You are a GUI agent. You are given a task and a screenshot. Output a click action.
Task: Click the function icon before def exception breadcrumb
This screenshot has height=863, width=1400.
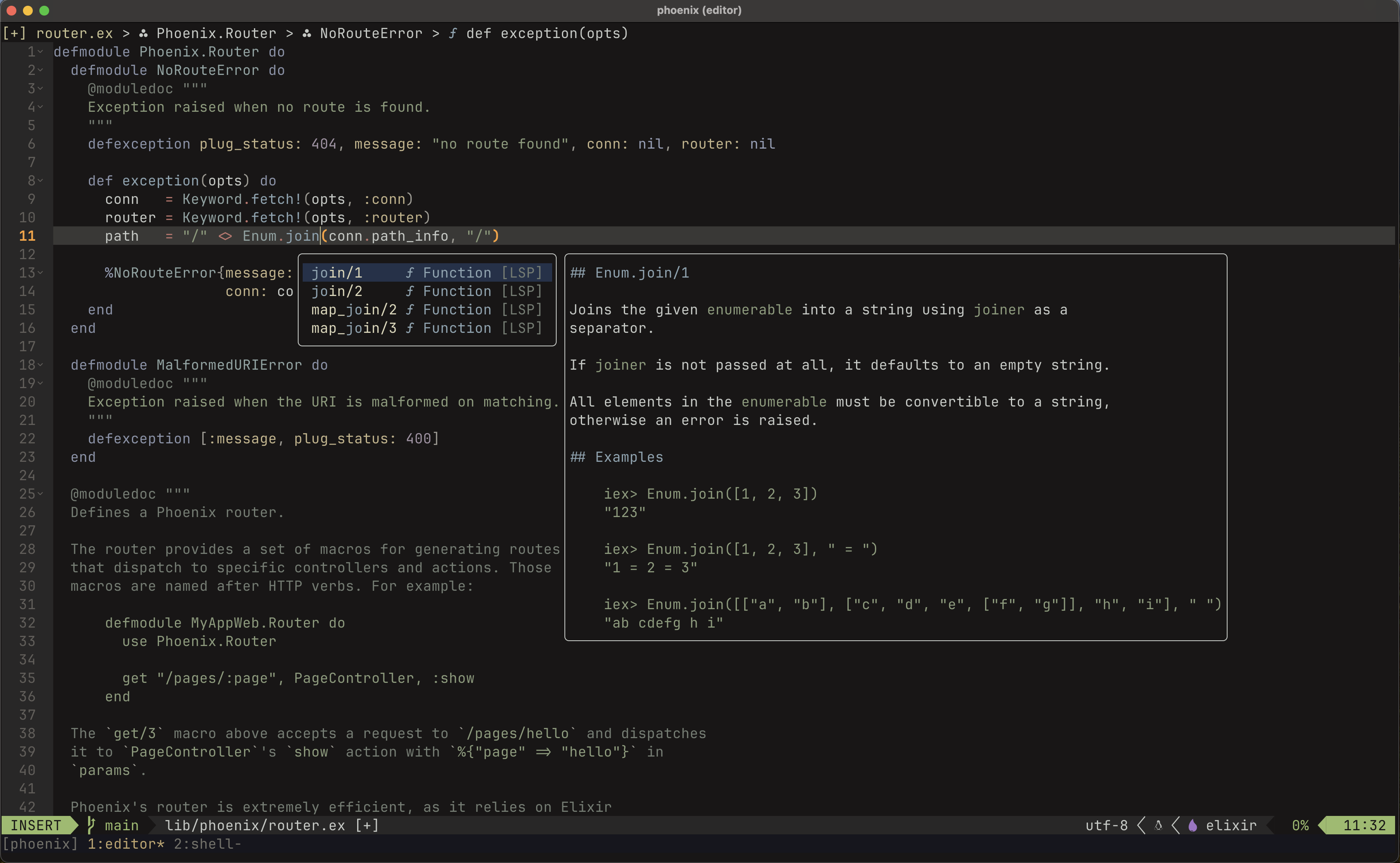[453, 34]
